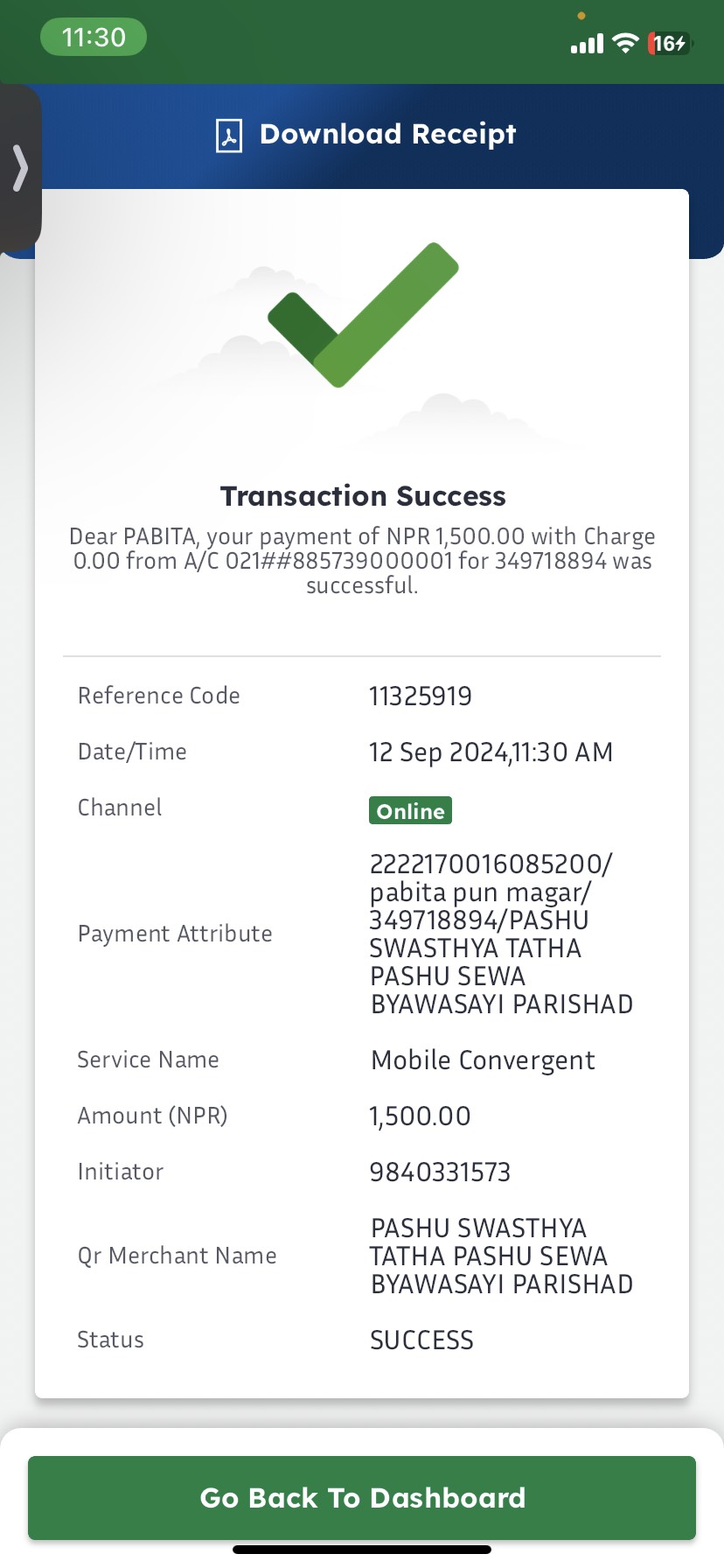
Task: Tap the home indicator bar at bottom
Action: 362,1550
